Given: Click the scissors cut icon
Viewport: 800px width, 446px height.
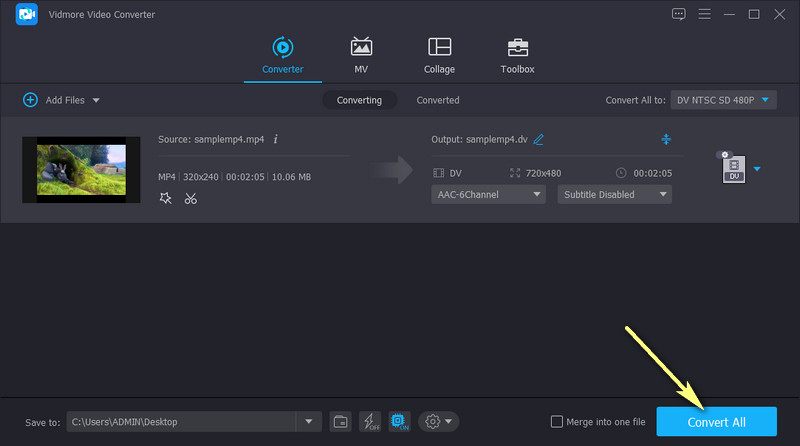Looking at the screenshot, I should (x=190, y=198).
